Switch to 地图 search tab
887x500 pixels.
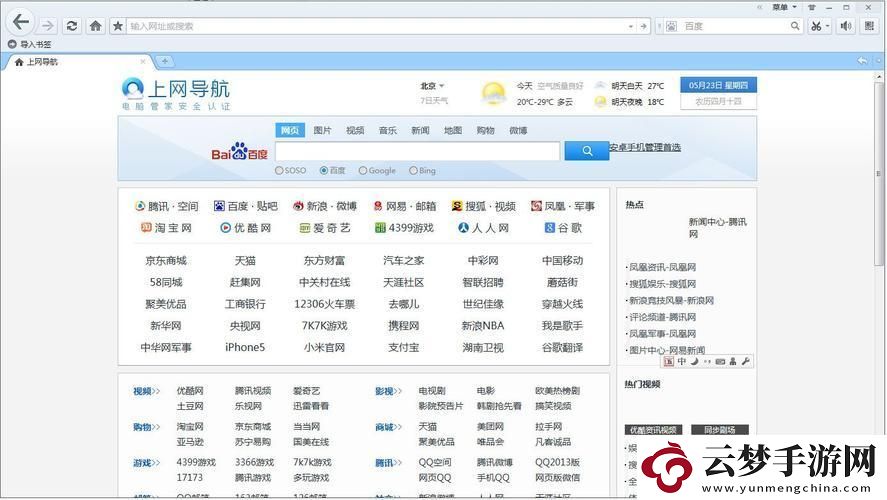(453, 130)
